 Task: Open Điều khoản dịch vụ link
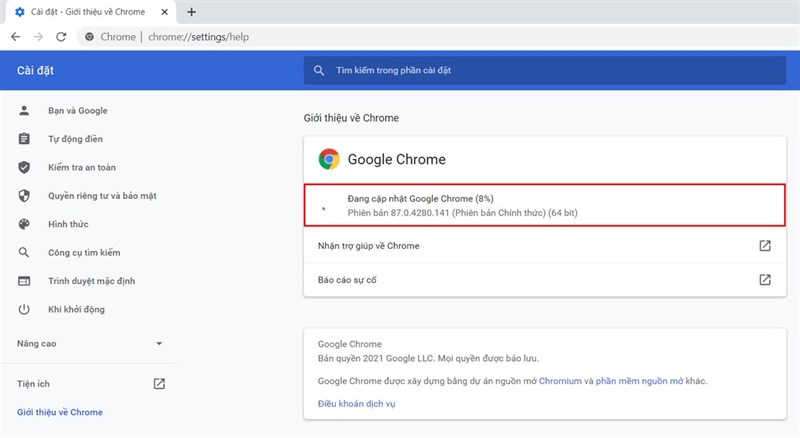coord(357,403)
